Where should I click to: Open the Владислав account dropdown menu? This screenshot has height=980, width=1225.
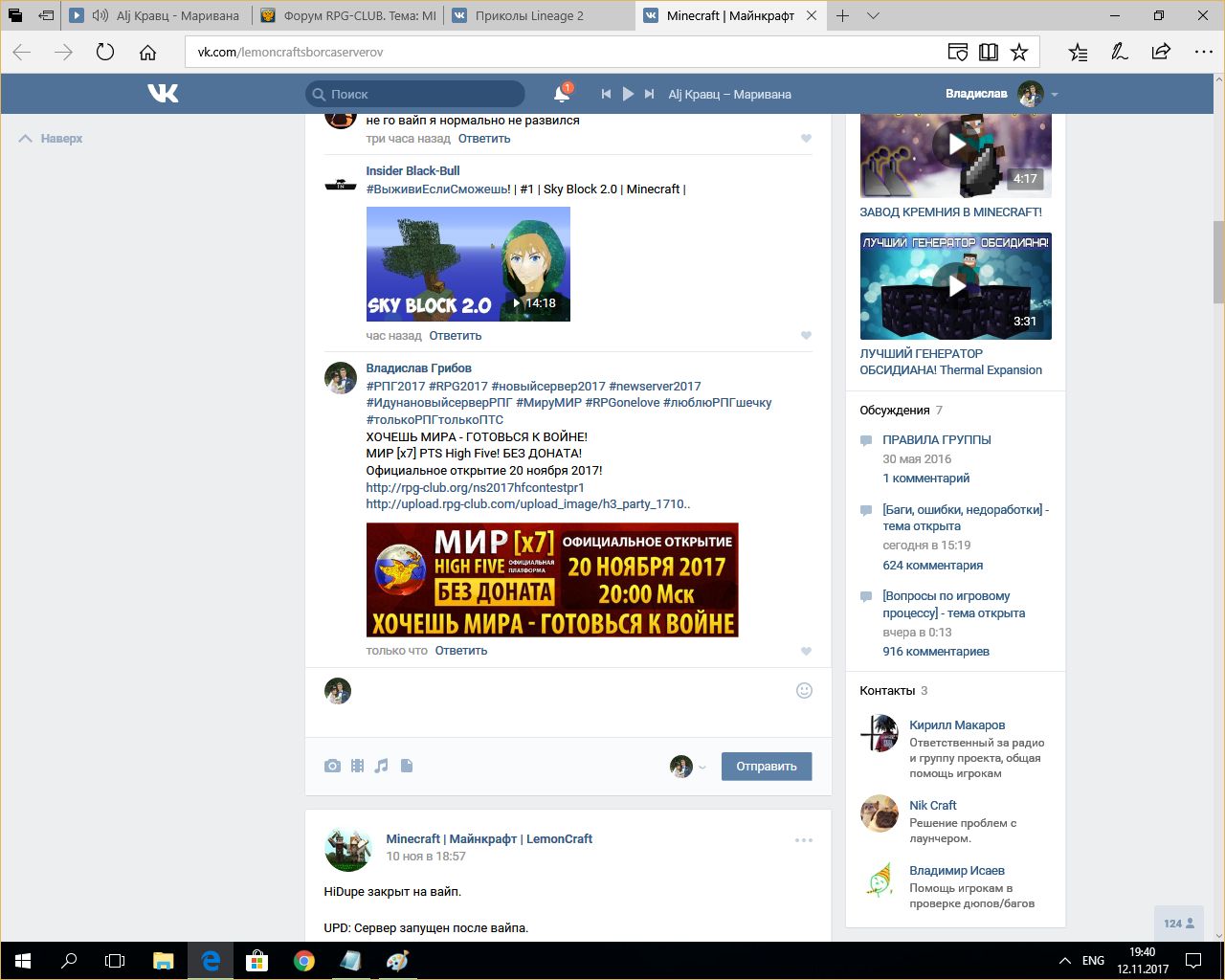coord(1001,94)
